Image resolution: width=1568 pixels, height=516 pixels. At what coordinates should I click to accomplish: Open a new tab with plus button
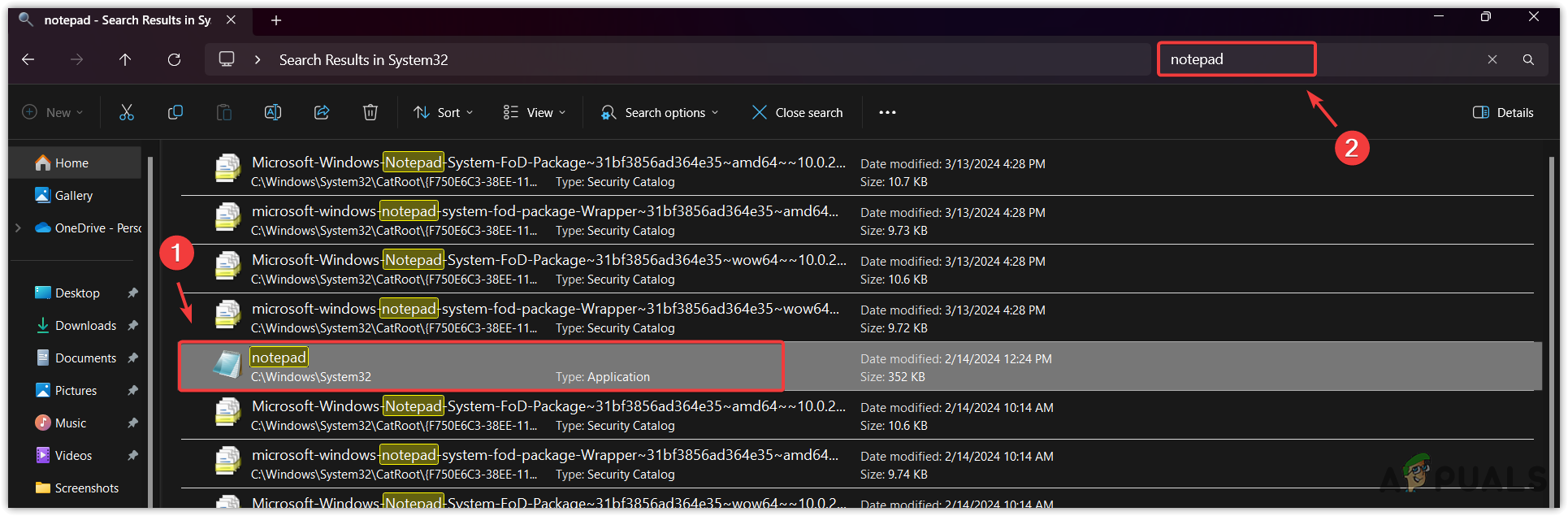pos(276,20)
